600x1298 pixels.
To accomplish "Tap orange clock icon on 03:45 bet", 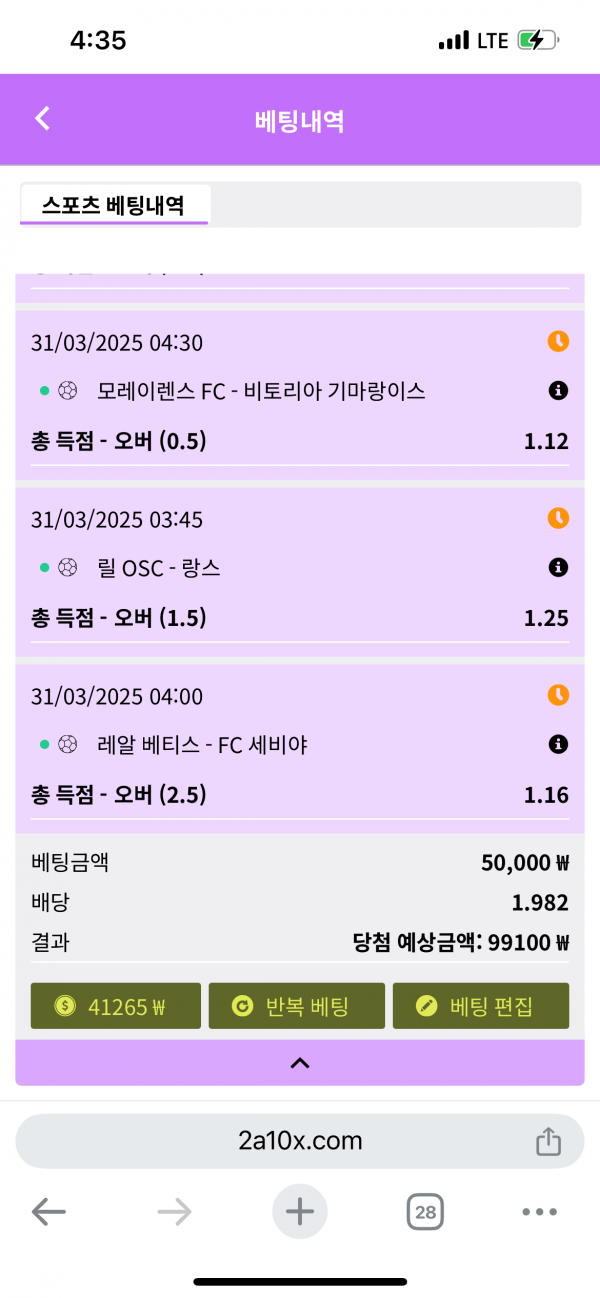I will click(x=558, y=519).
